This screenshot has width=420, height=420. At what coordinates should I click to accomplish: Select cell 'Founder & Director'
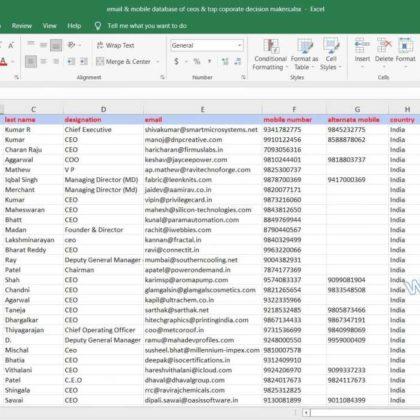103,230
